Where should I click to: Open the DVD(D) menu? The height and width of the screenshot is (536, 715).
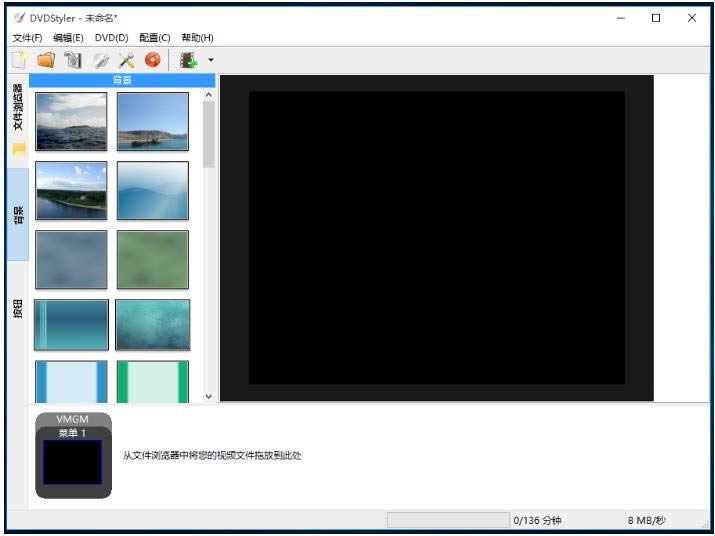click(x=111, y=38)
